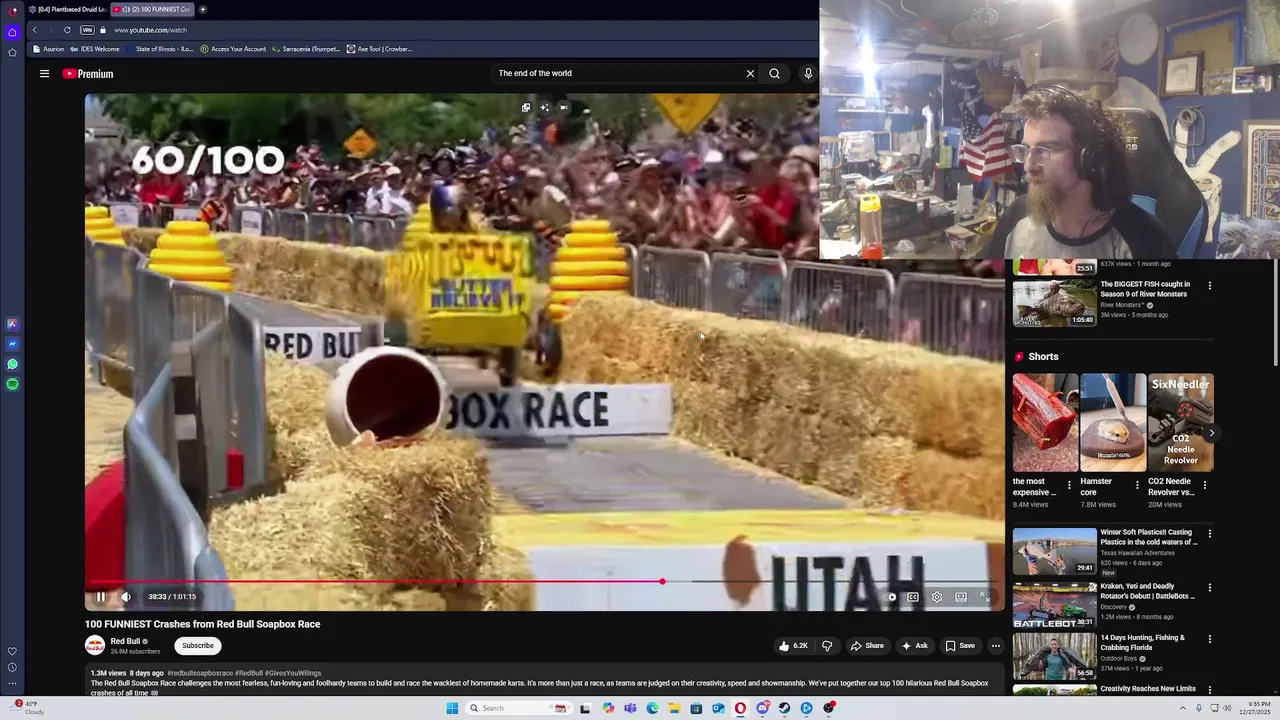Open Red Bull channel name link

pos(125,641)
